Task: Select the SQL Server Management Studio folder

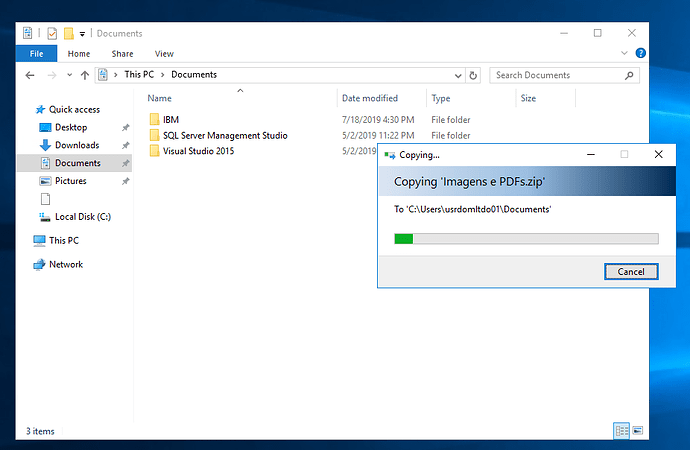Action: [225, 135]
